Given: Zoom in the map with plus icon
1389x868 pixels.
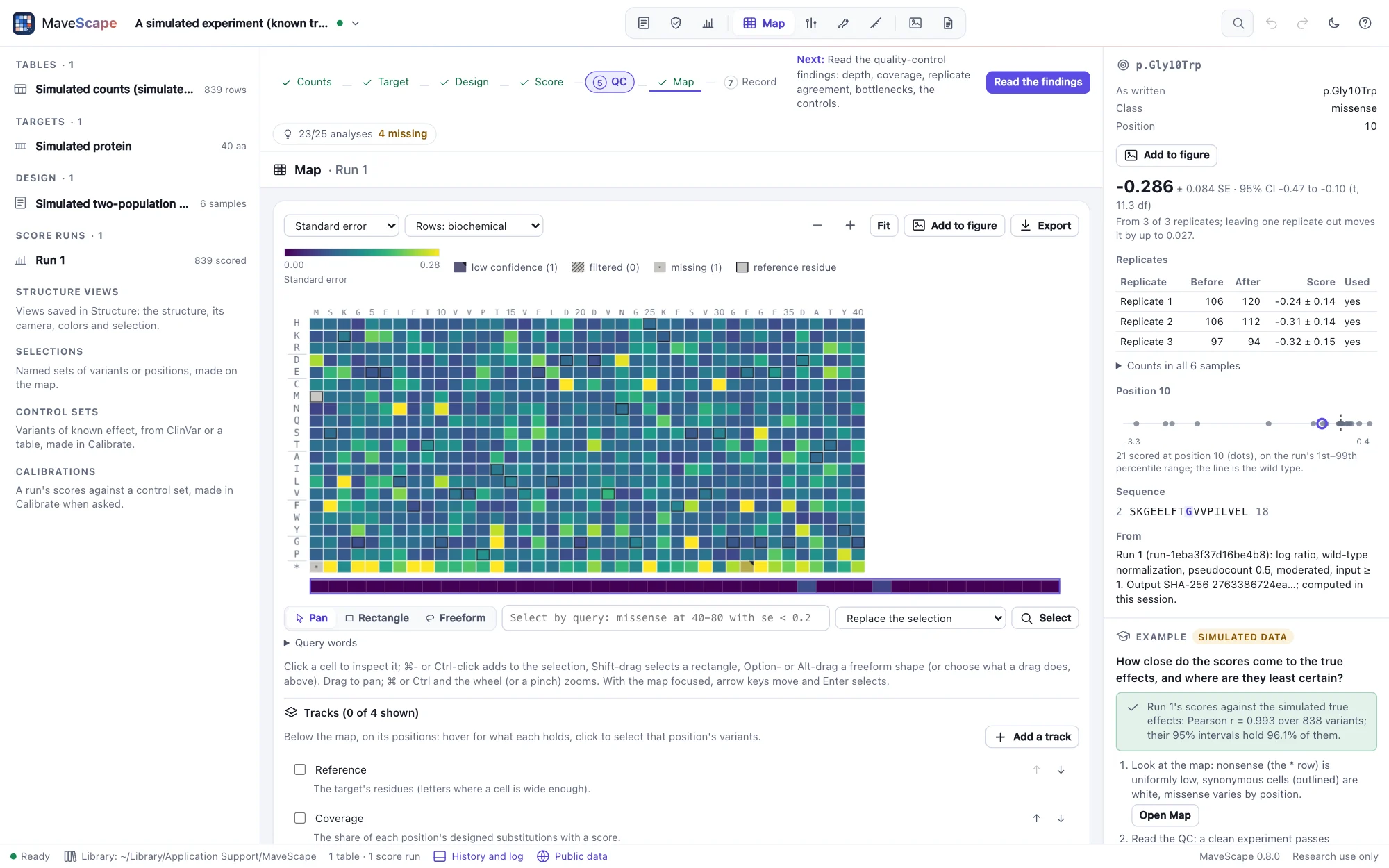Looking at the screenshot, I should 850,225.
